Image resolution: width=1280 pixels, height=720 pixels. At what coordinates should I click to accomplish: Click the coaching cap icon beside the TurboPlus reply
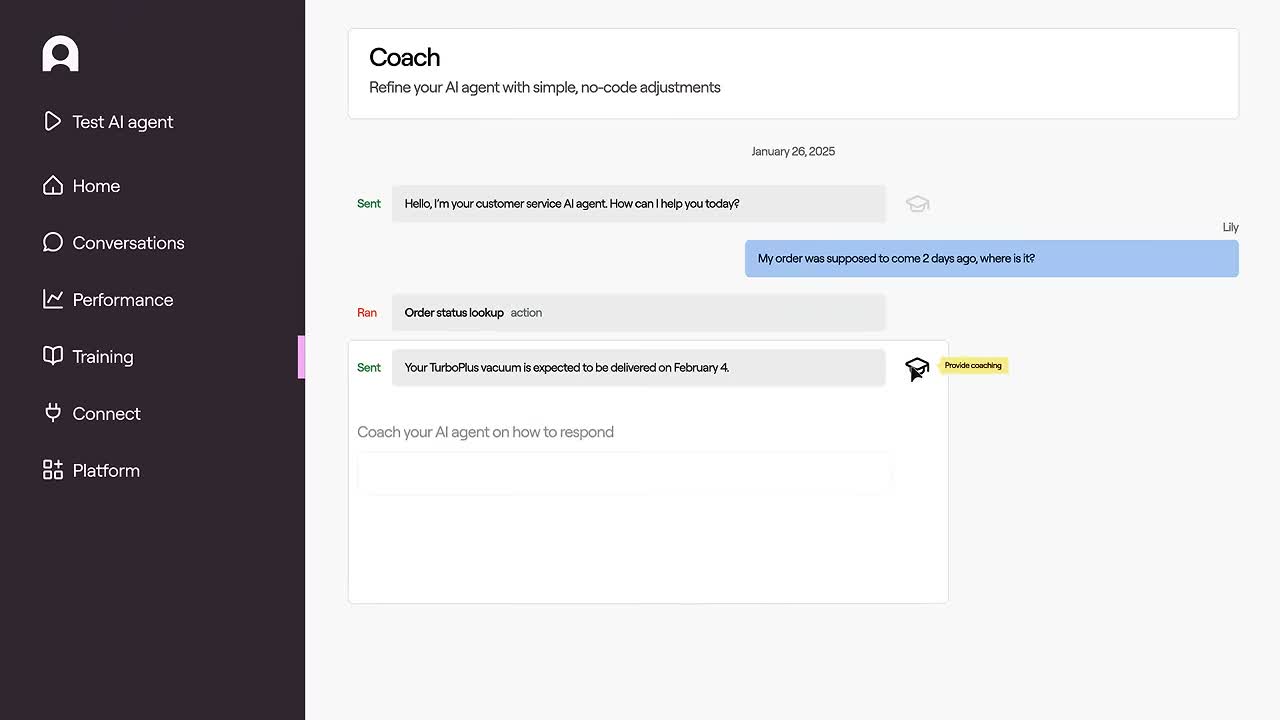[917, 368]
